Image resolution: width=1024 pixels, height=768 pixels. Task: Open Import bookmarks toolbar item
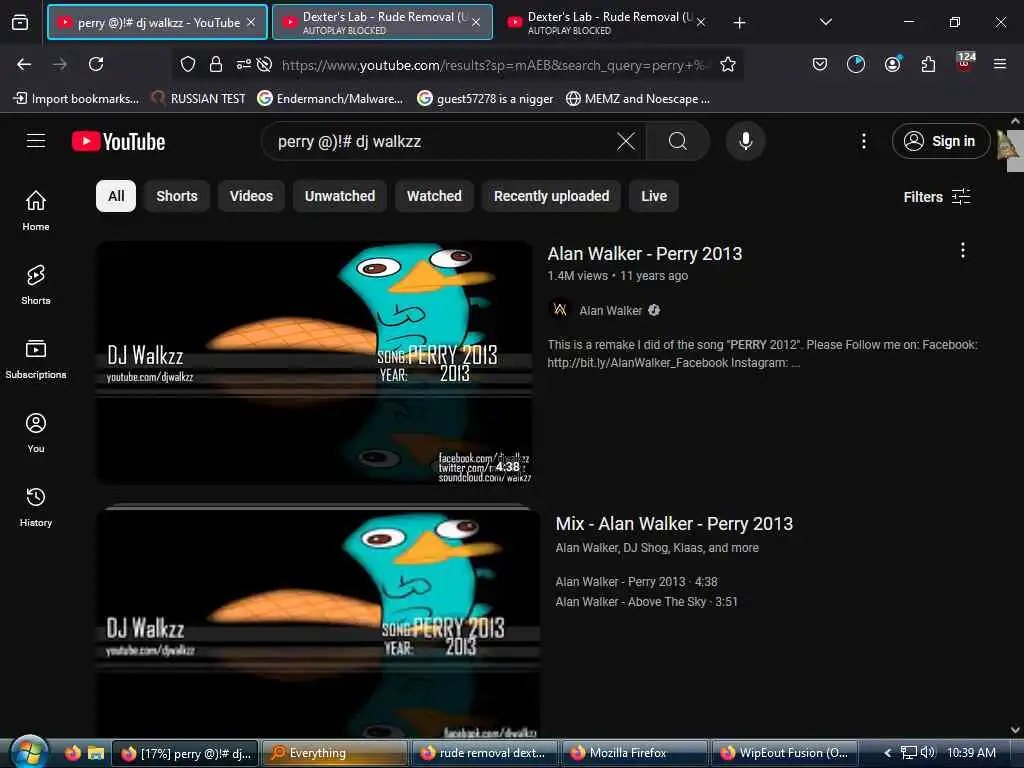(76, 99)
